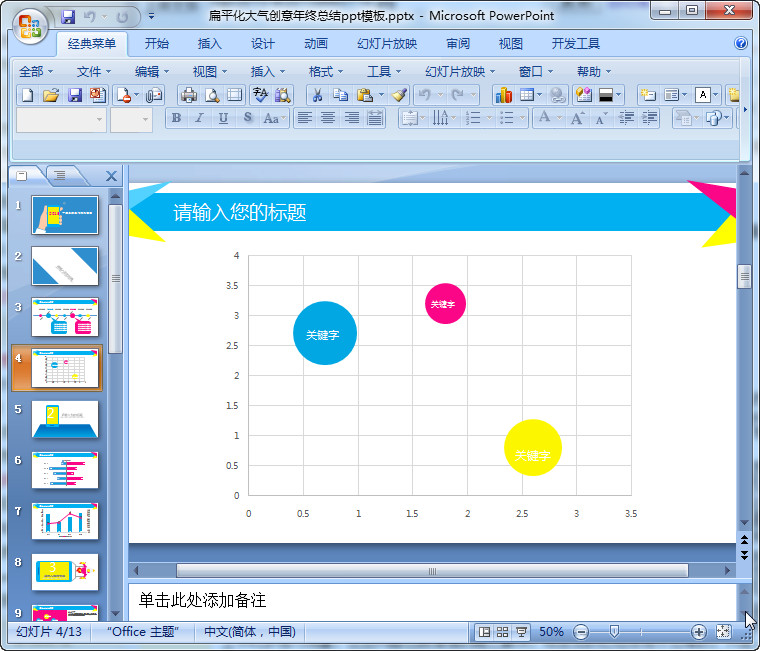760x651 pixels.
Task: Close the slides thumbnail pane
Action: 111,176
